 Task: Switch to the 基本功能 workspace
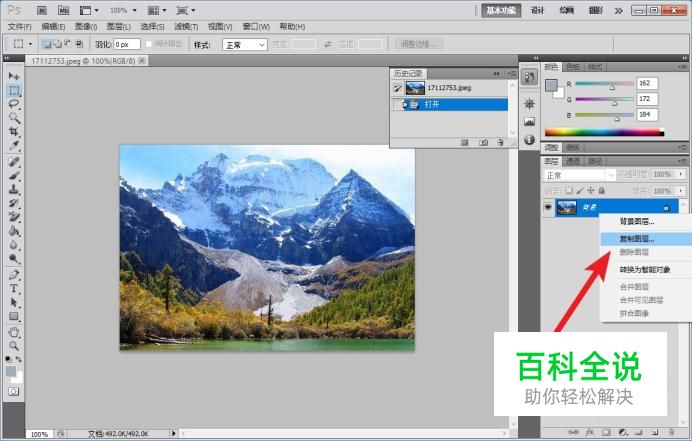point(501,10)
